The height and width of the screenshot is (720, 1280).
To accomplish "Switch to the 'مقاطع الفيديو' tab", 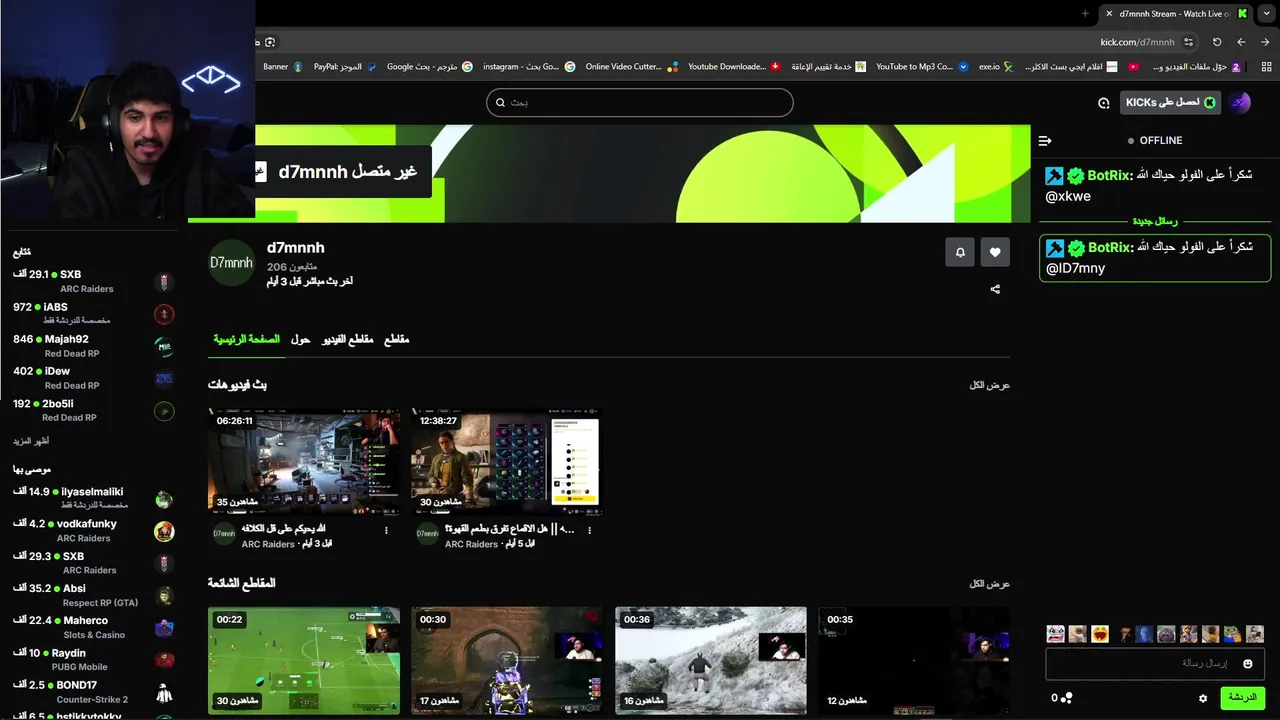I will (347, 340).
